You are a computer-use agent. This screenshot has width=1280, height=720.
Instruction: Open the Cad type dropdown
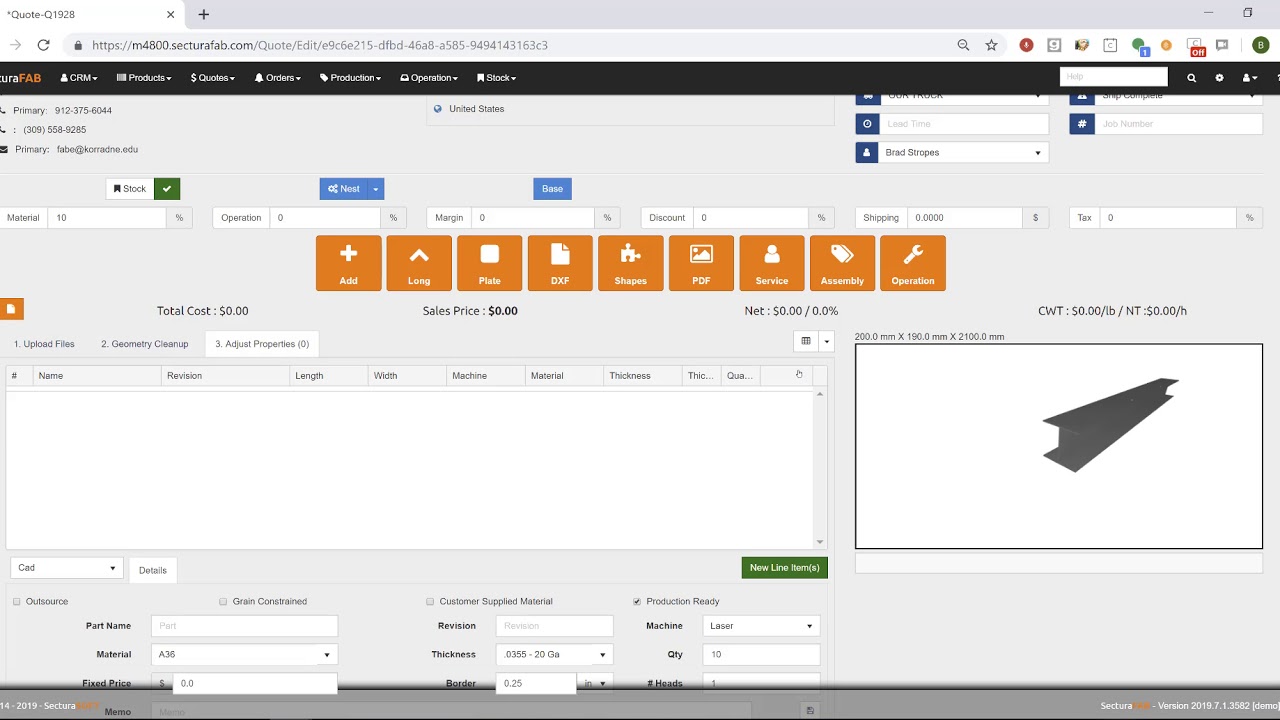[67, 568]
